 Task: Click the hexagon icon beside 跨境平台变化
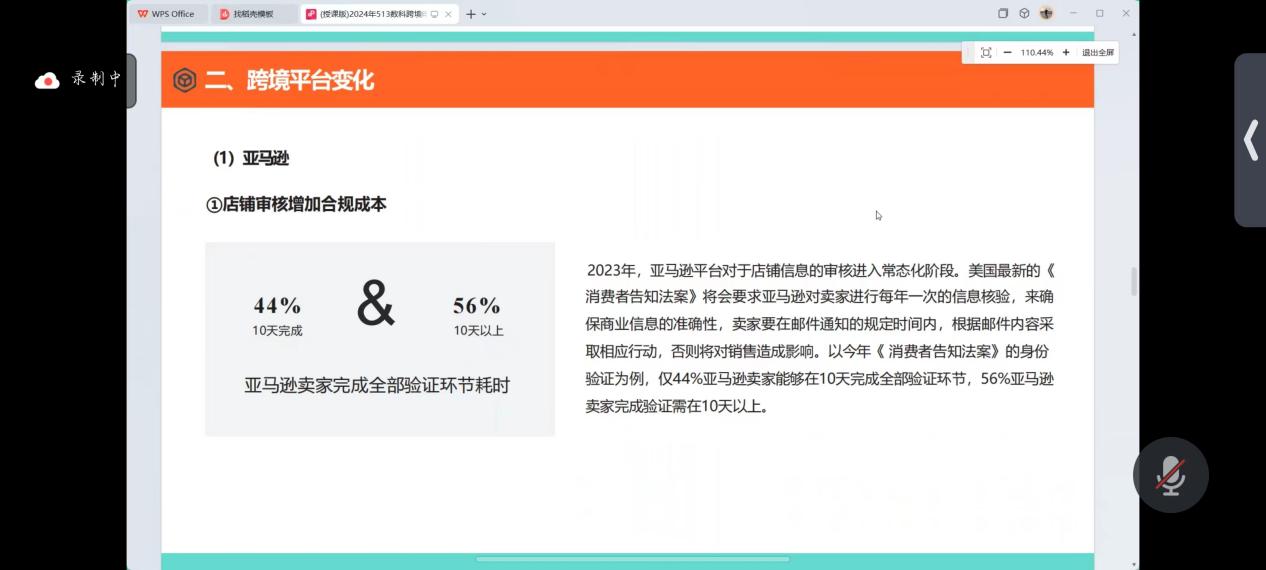[185, 80]
